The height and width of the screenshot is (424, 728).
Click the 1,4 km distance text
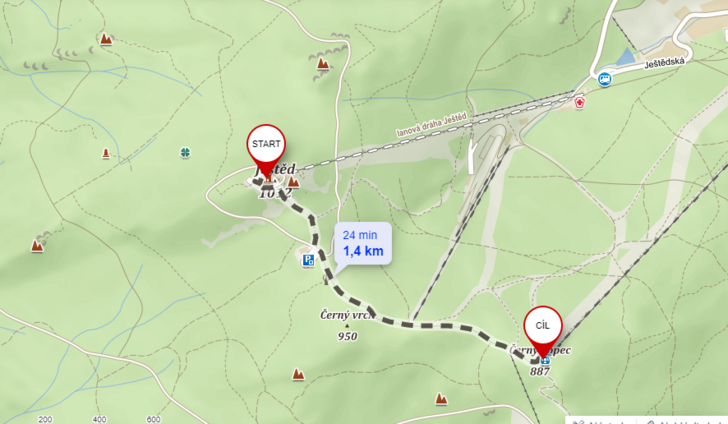(363, 251)
